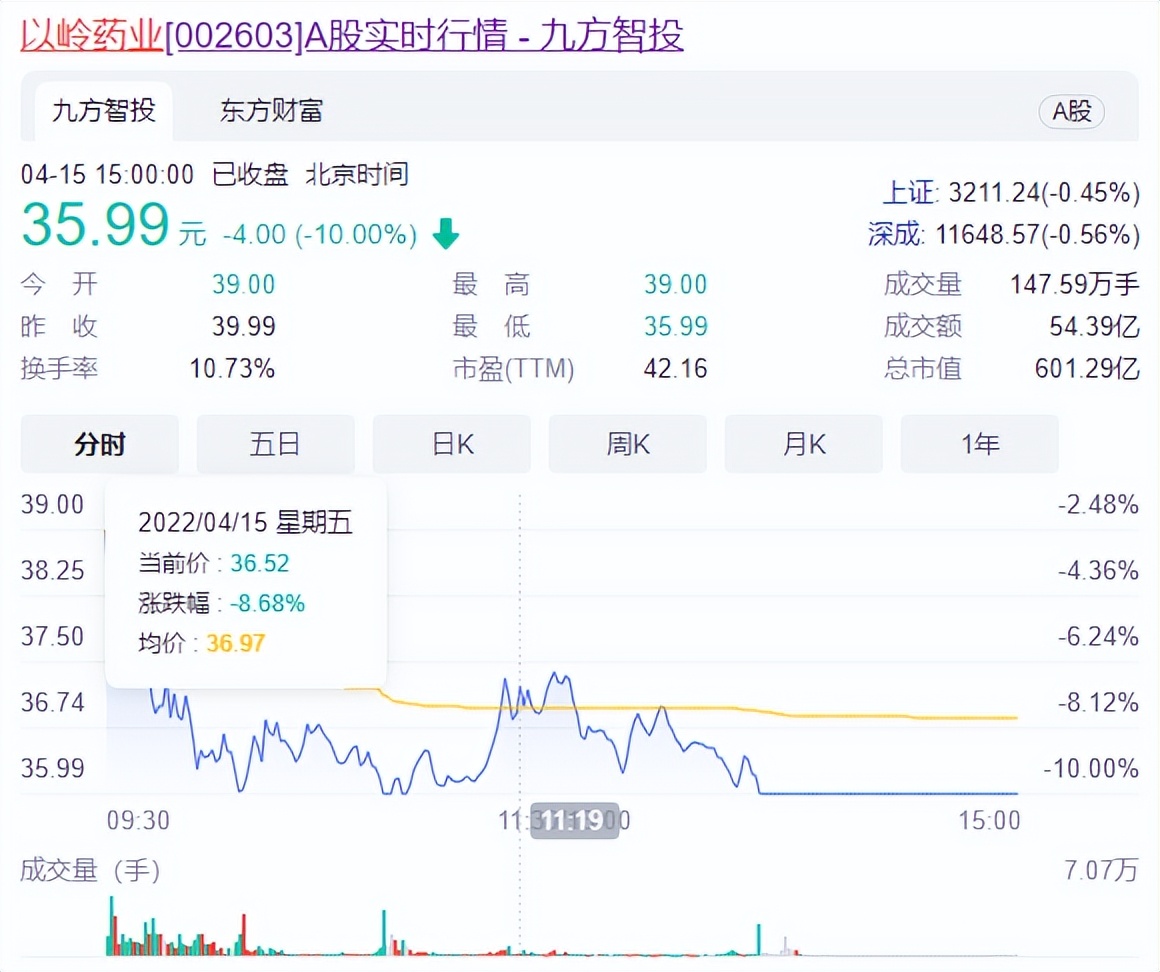1160x972 pixels.
Task: Click the 深成 index quote
Action: tap(1004, 234)
